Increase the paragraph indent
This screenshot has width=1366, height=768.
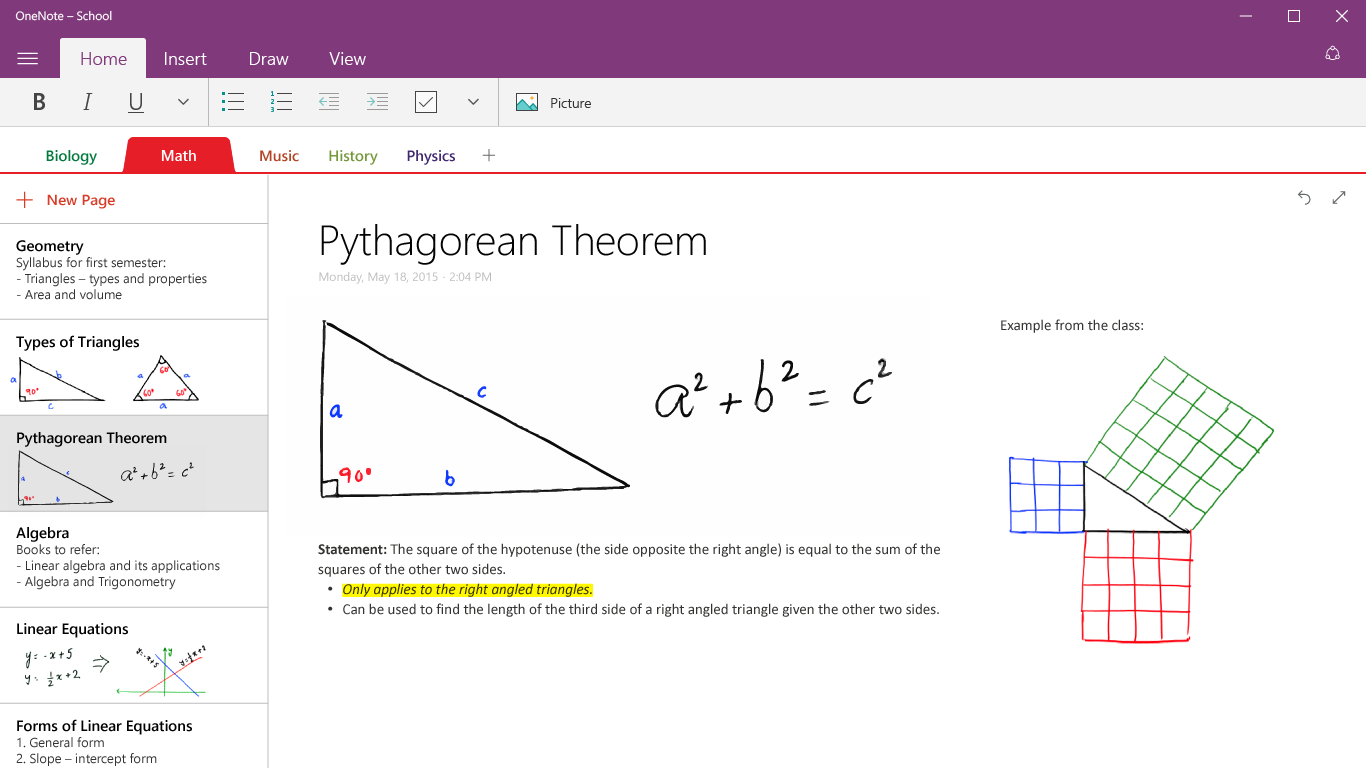pyautogui.click(x=377, y=101)
